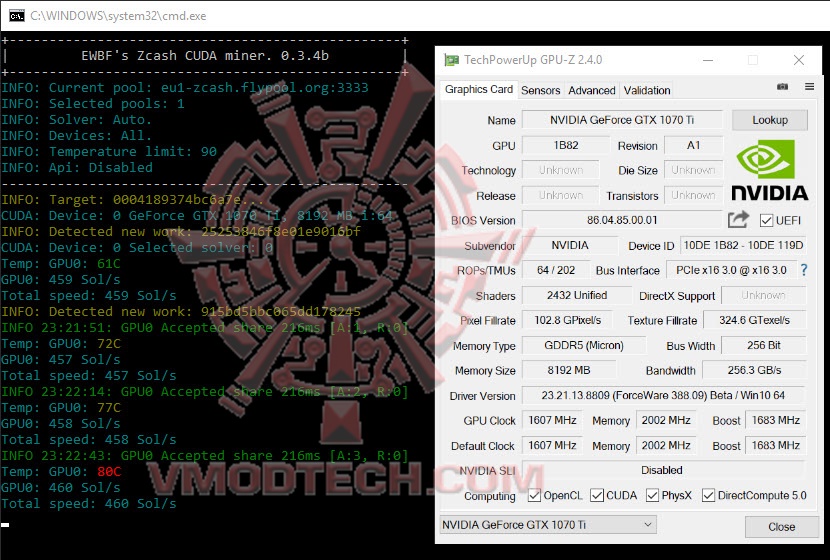Click the Bus Width 256 Bit field
830x560 pixels.
[764, 346]
